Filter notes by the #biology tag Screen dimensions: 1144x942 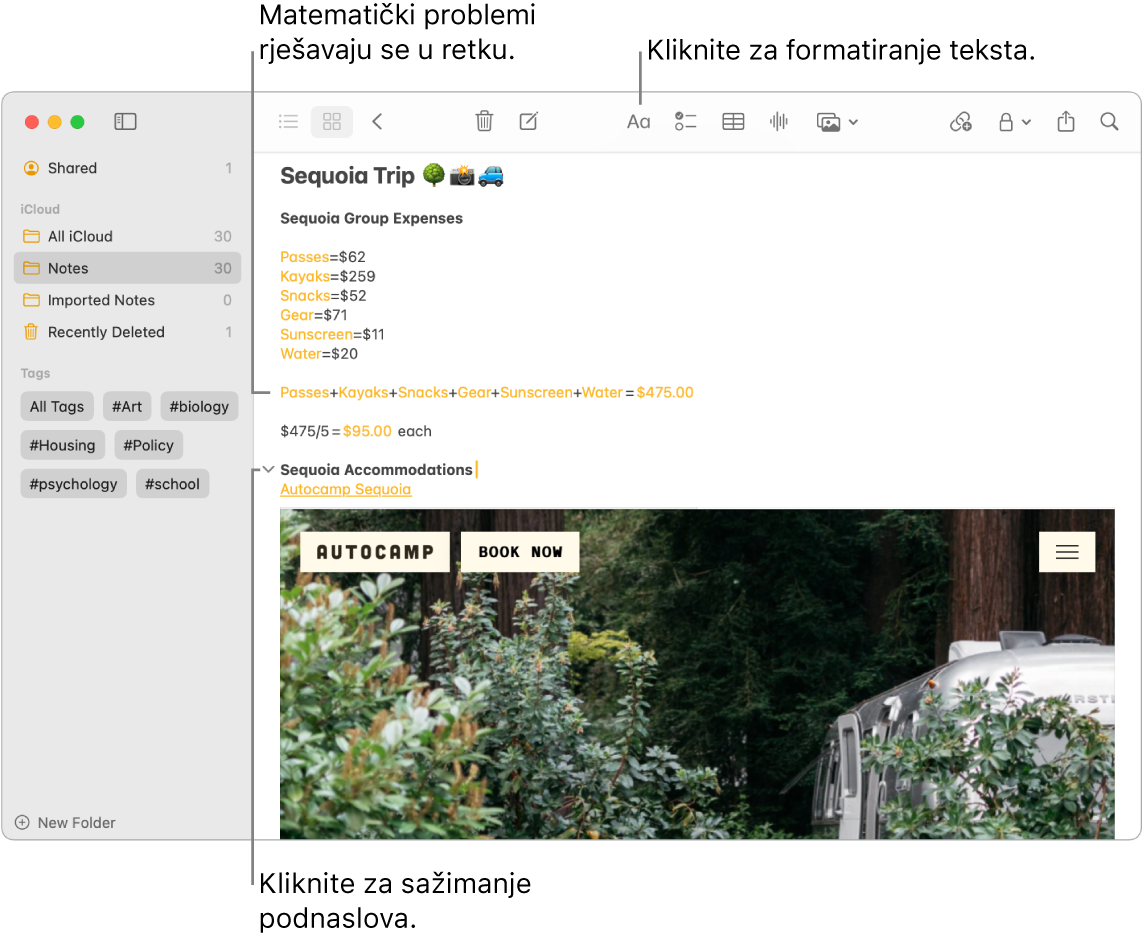click(x=199, y=406)
